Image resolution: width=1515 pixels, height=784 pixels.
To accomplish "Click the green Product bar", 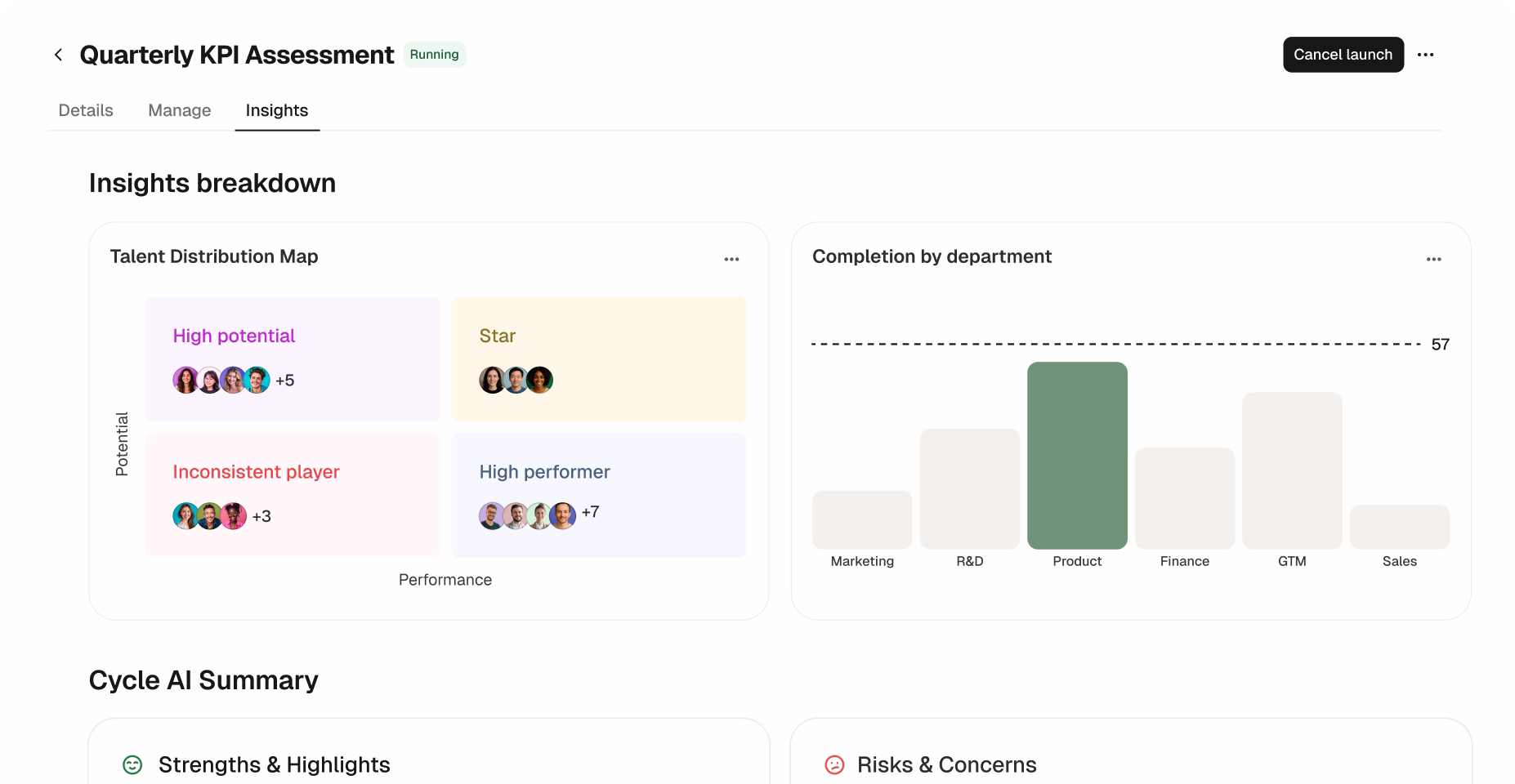I will [1077, 456].
